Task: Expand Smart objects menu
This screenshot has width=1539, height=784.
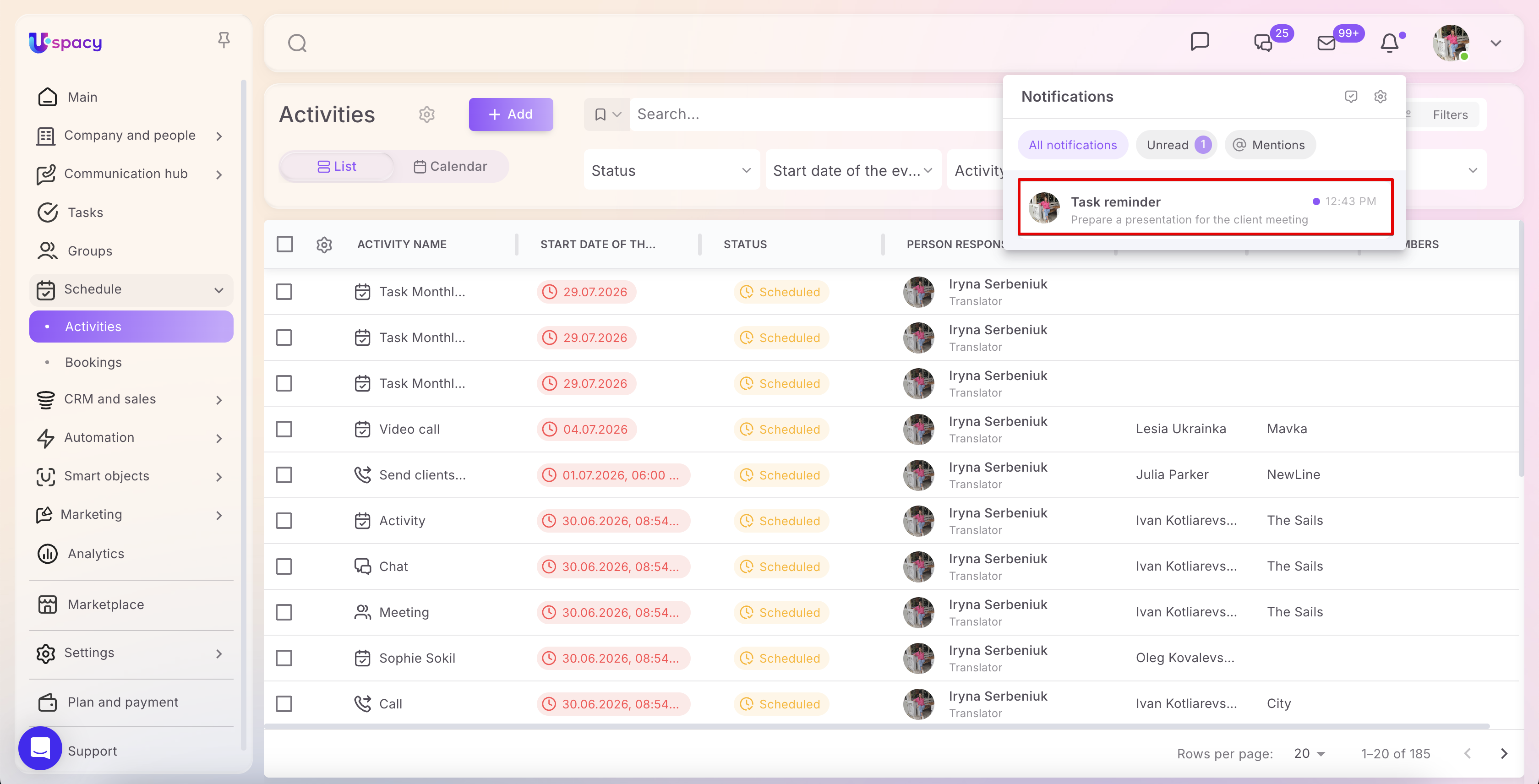Action: tap(131, 476)
